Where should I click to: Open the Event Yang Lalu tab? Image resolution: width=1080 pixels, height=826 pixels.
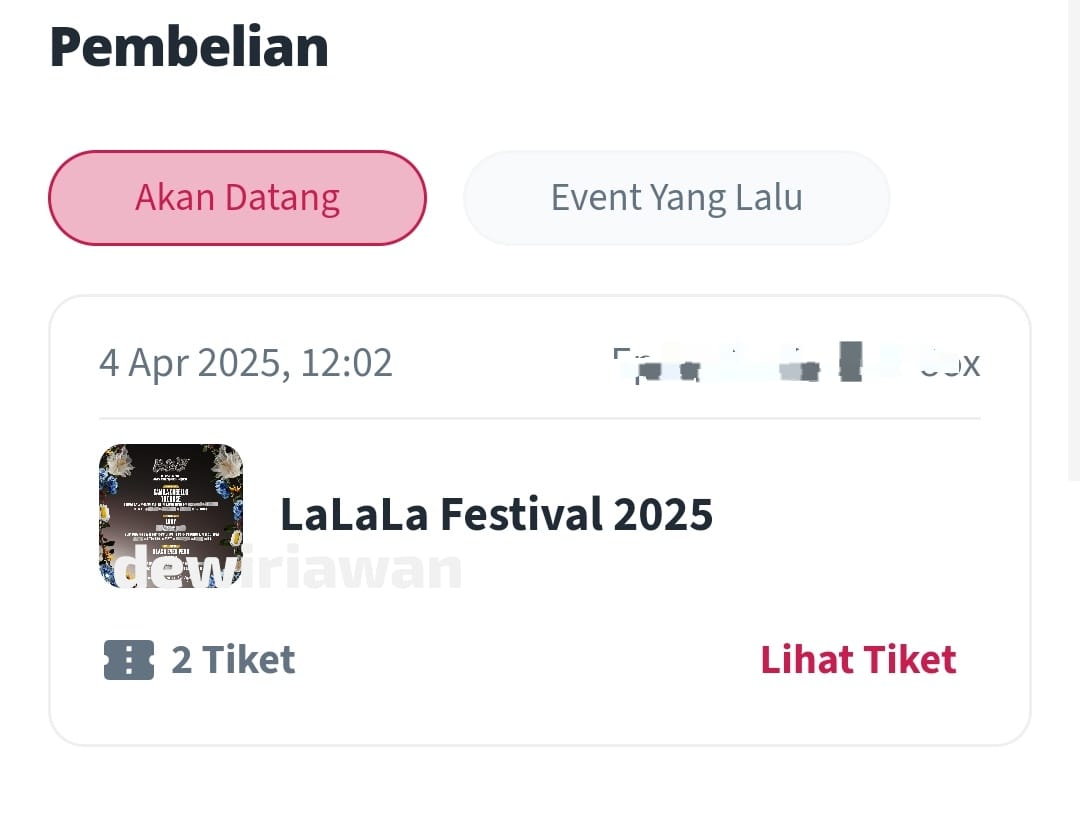click(676, 198)
